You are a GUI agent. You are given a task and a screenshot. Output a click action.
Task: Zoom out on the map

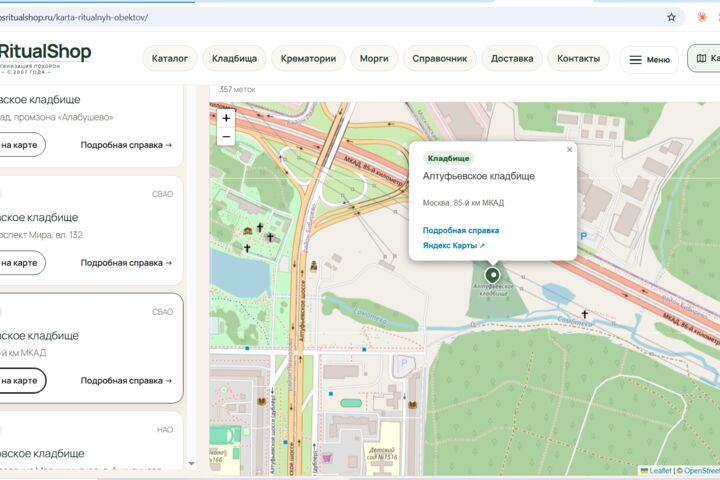coord(226,136)
